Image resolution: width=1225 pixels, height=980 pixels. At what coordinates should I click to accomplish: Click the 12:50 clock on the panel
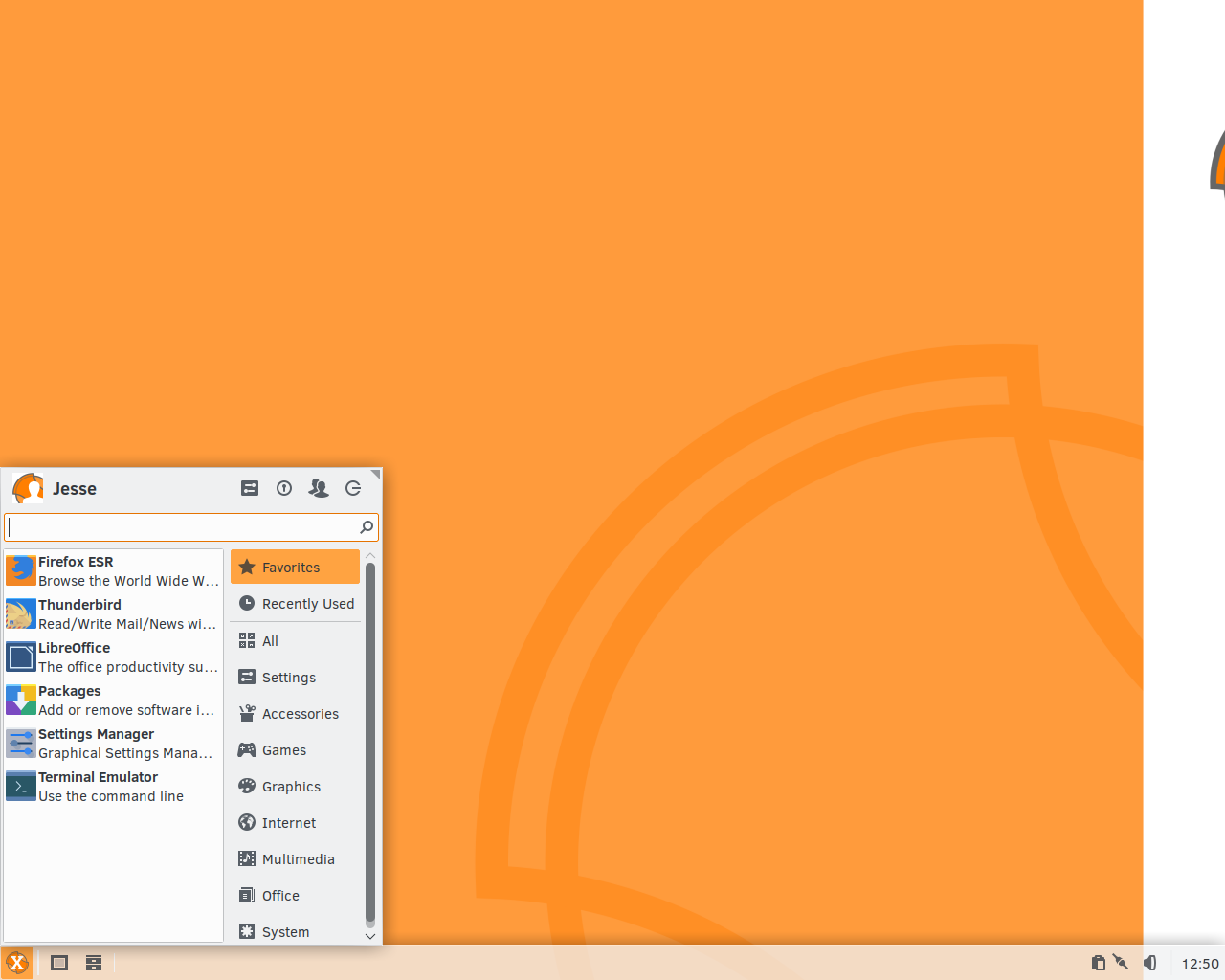1200,964
